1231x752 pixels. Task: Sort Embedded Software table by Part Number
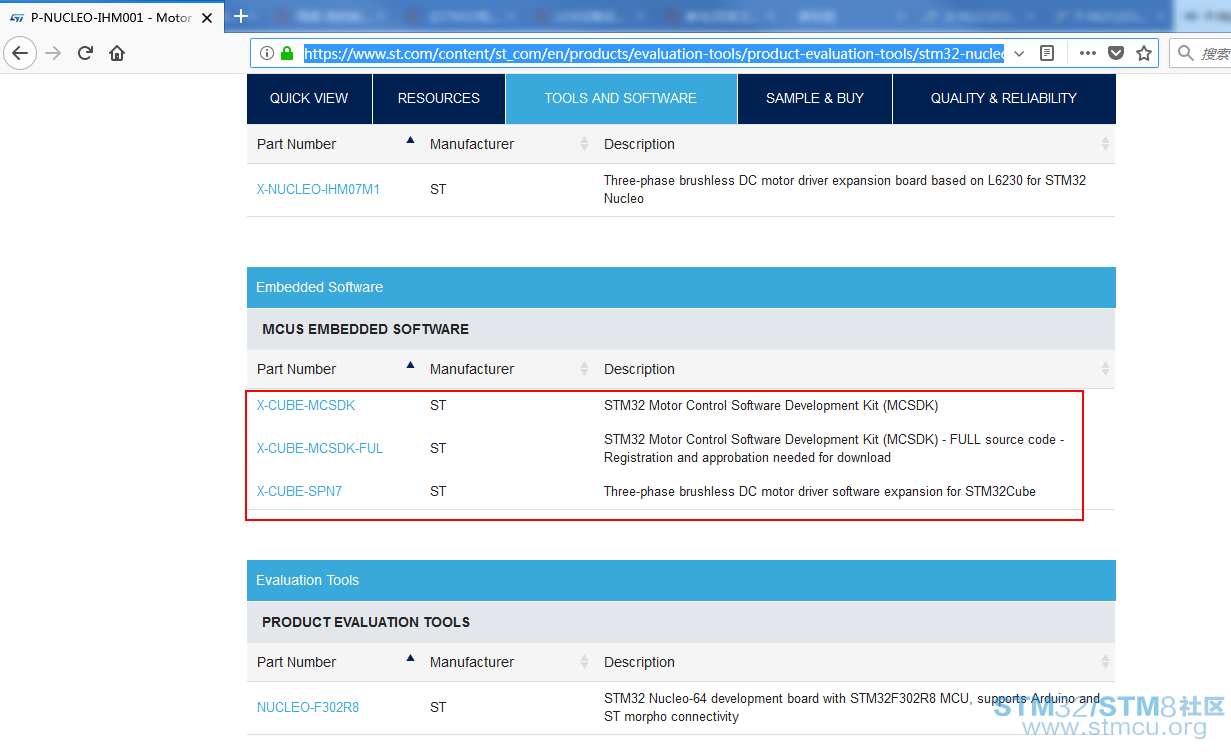[410, 366]
